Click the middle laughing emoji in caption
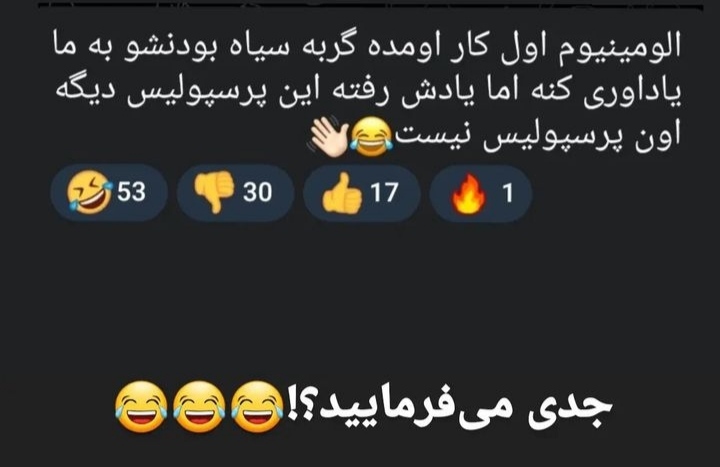Viewport: 720px width, 467px height. pos(199,406)
